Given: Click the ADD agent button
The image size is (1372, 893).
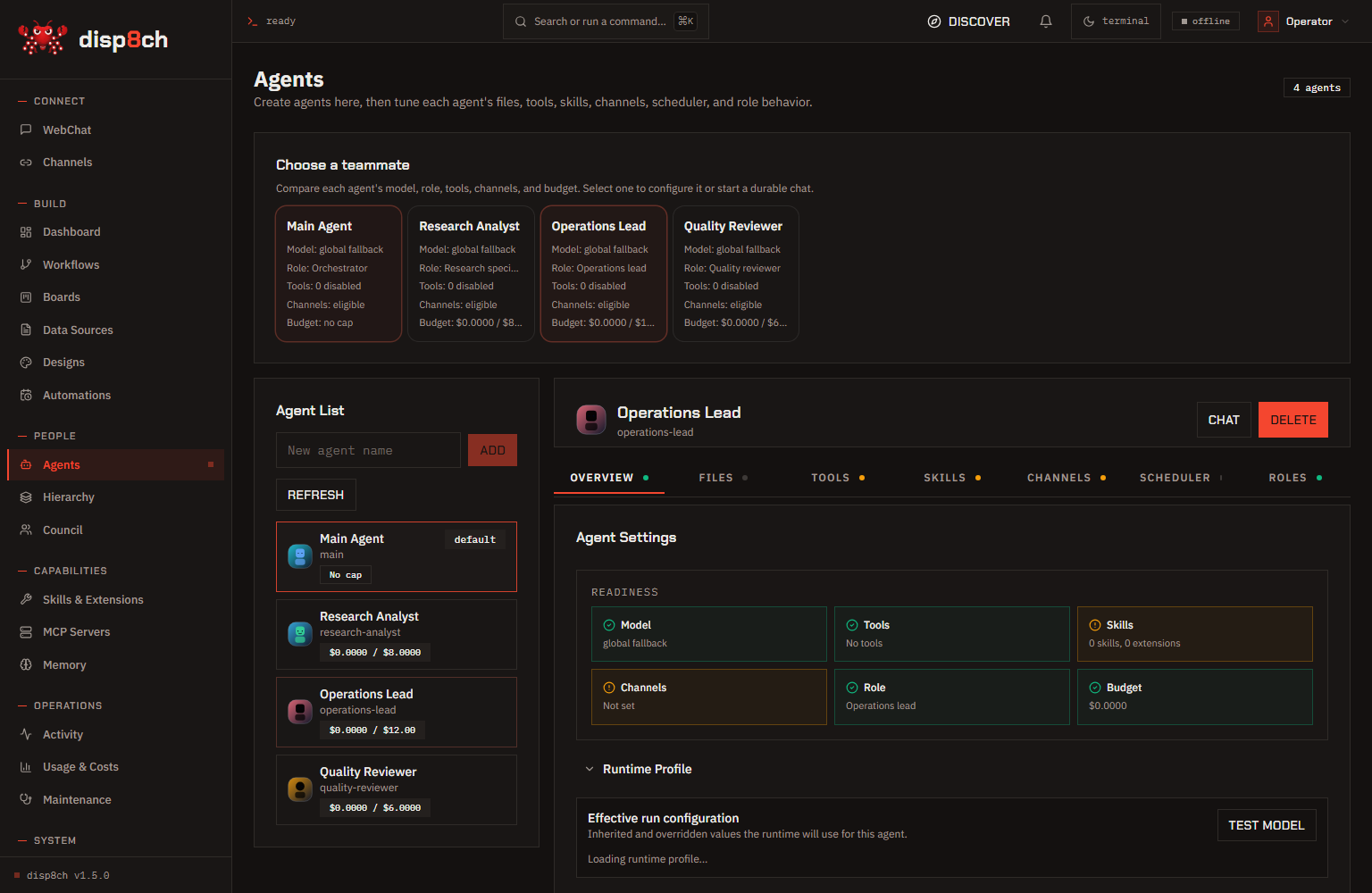Looking at the screenshot, I should click(493, 450).
